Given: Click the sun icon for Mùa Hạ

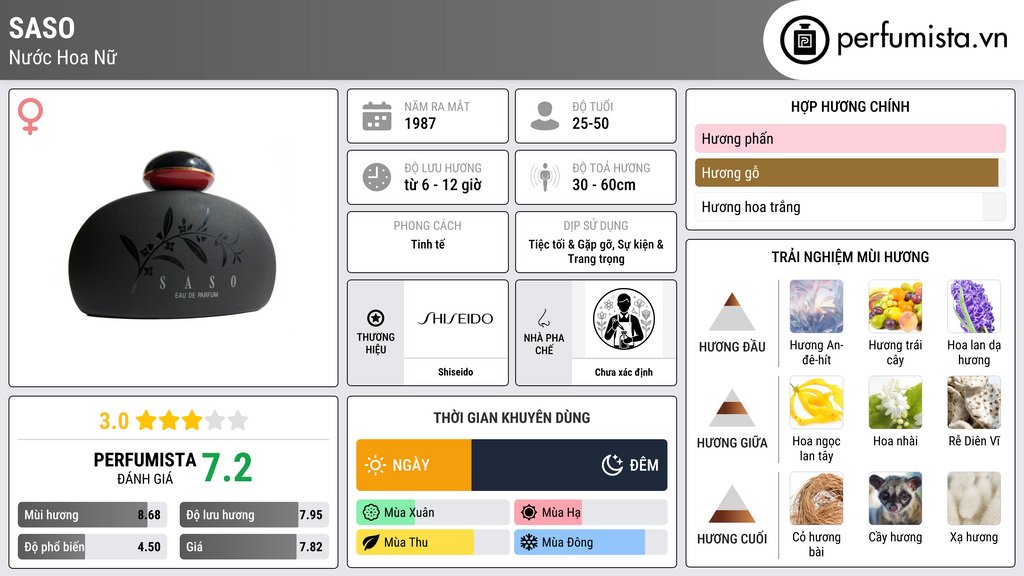Looking at the screenshot, I should click(529, 513).
